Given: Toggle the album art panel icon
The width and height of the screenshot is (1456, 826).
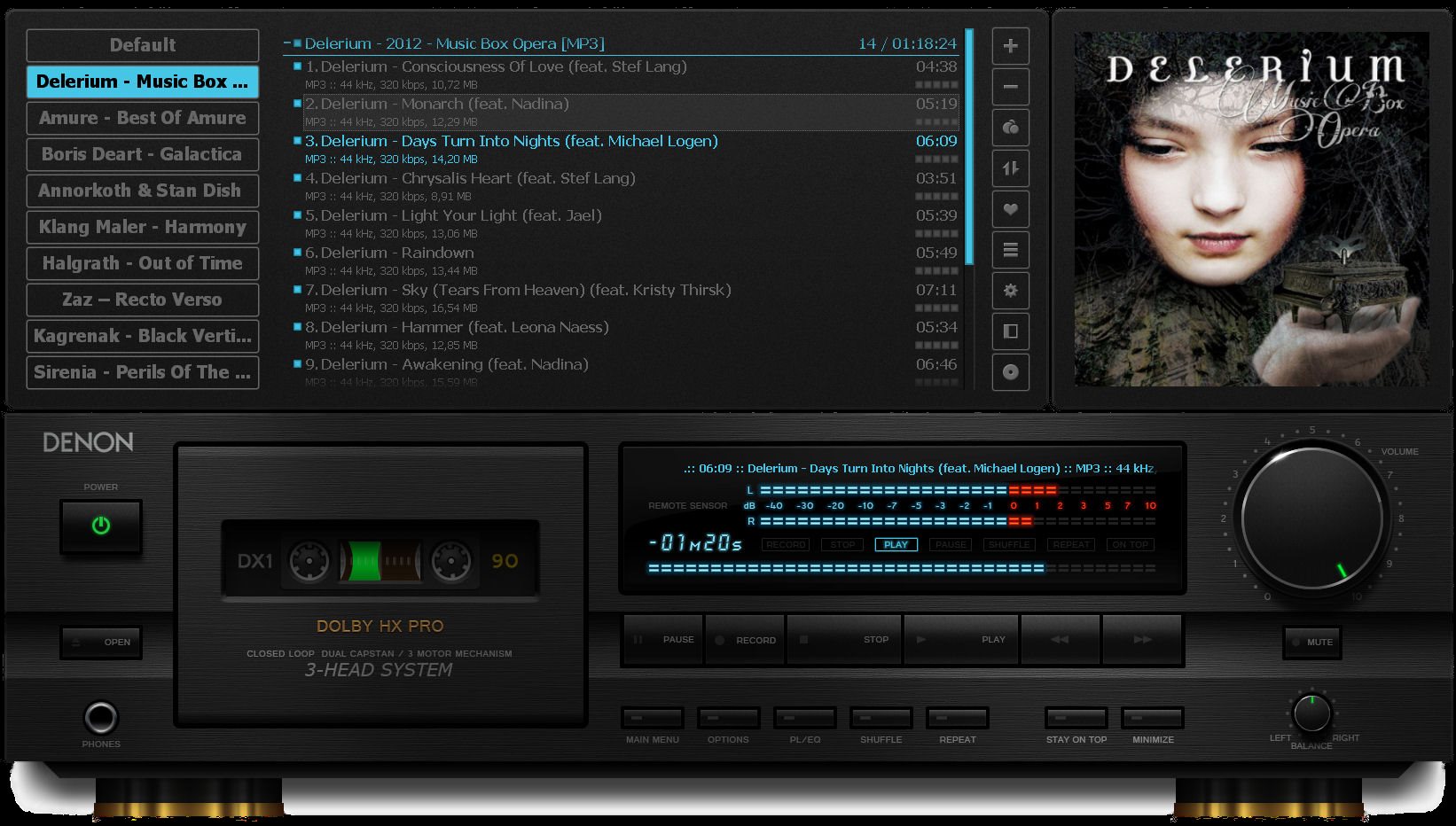Looking at the screenshot, I should pyautogui.click(x=1010, y=331).
